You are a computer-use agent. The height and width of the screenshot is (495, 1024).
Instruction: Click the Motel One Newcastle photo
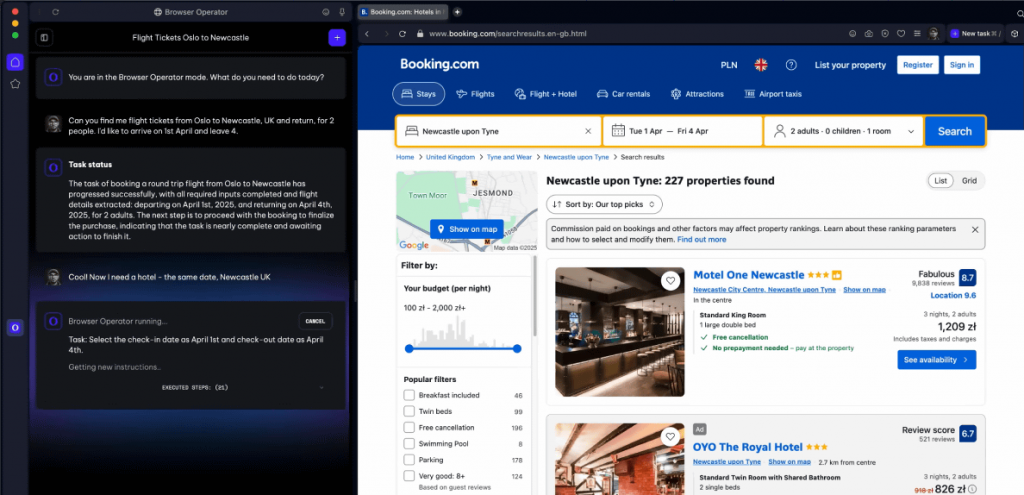[x=620, y=332]
